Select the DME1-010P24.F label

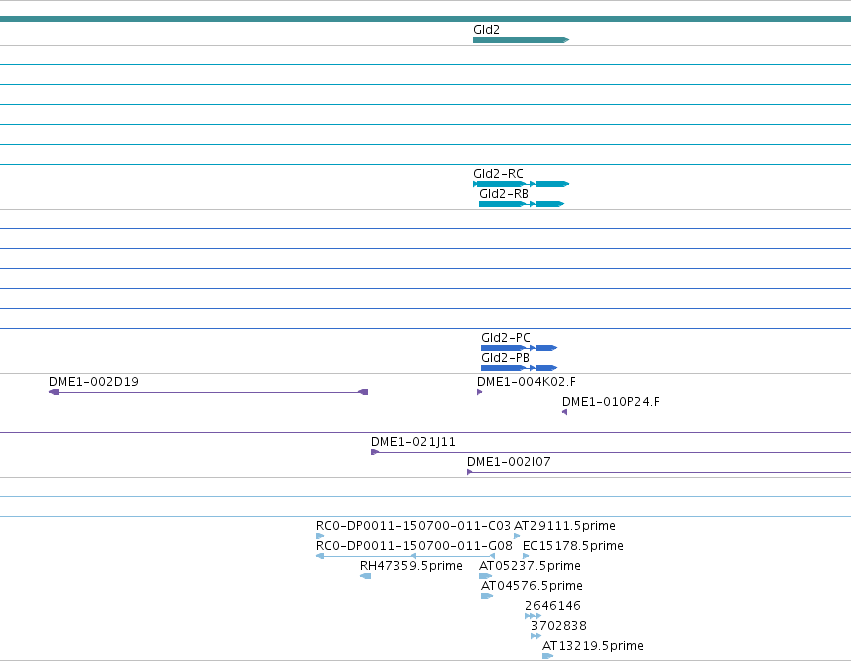point(611,402)
